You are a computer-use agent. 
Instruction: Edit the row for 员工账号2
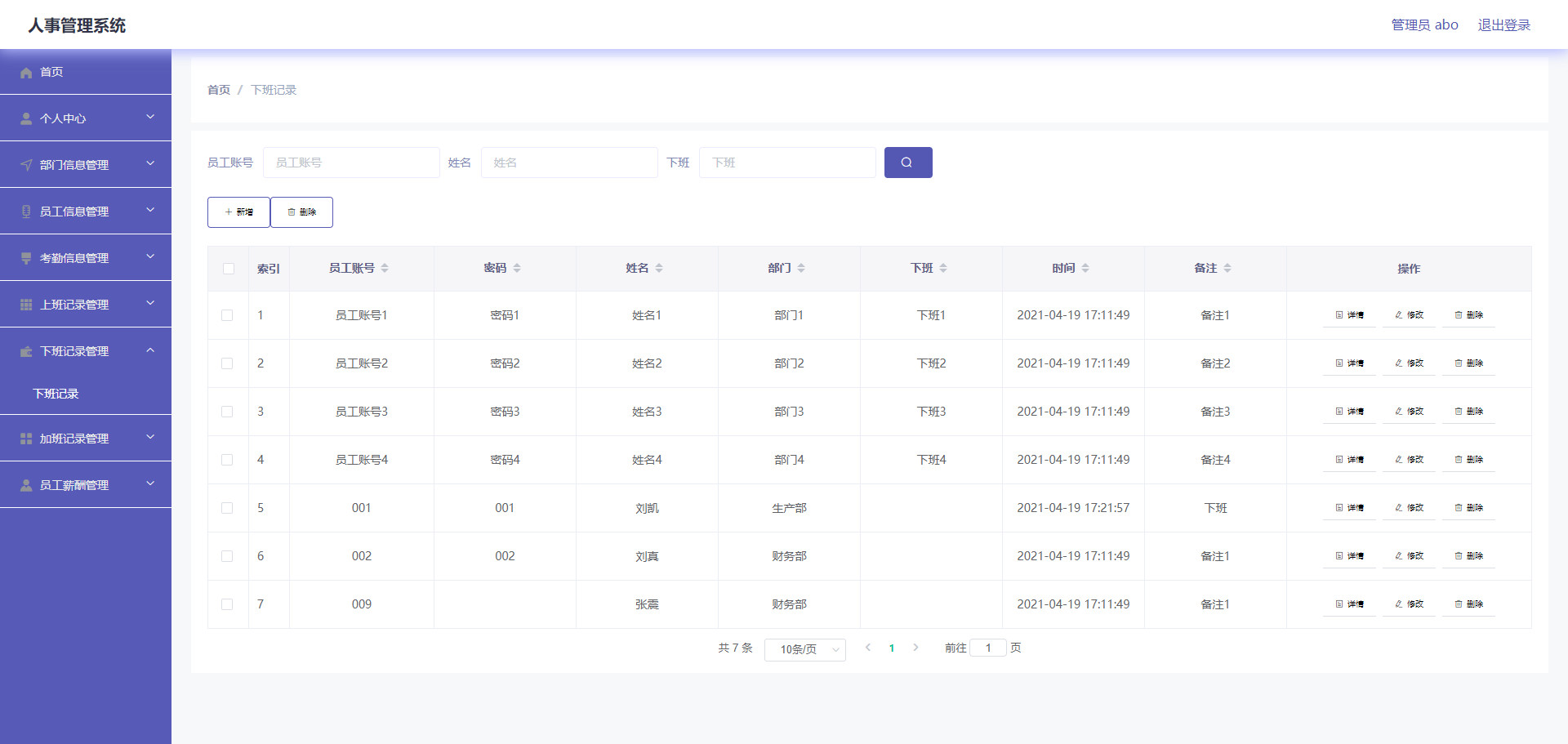(1409, 363)
